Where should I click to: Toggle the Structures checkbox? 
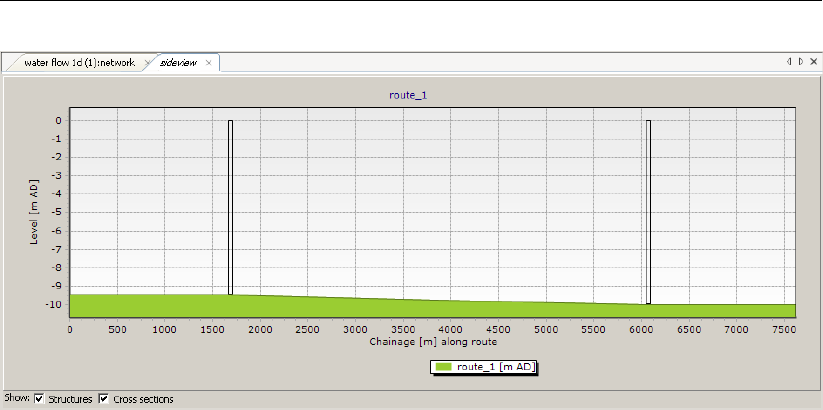[x=39, y=399]
